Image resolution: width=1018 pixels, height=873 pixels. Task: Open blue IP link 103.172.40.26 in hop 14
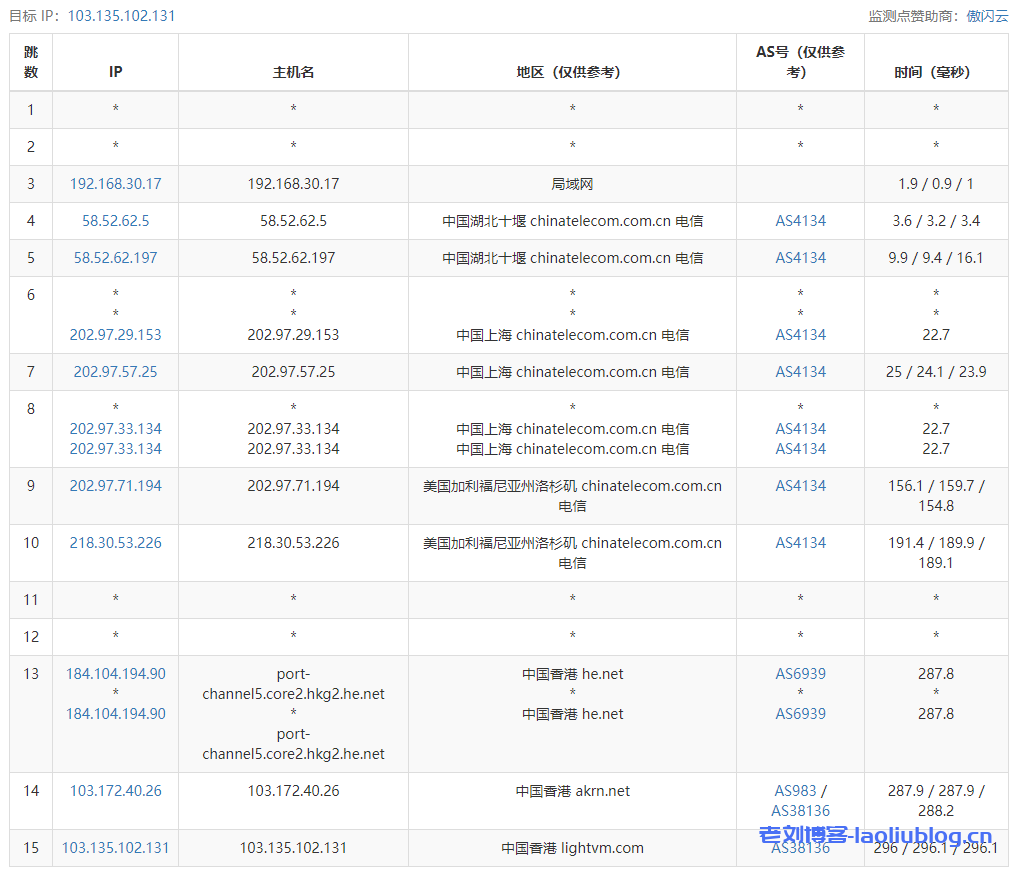pyautogui.click(x=115, y=791)
